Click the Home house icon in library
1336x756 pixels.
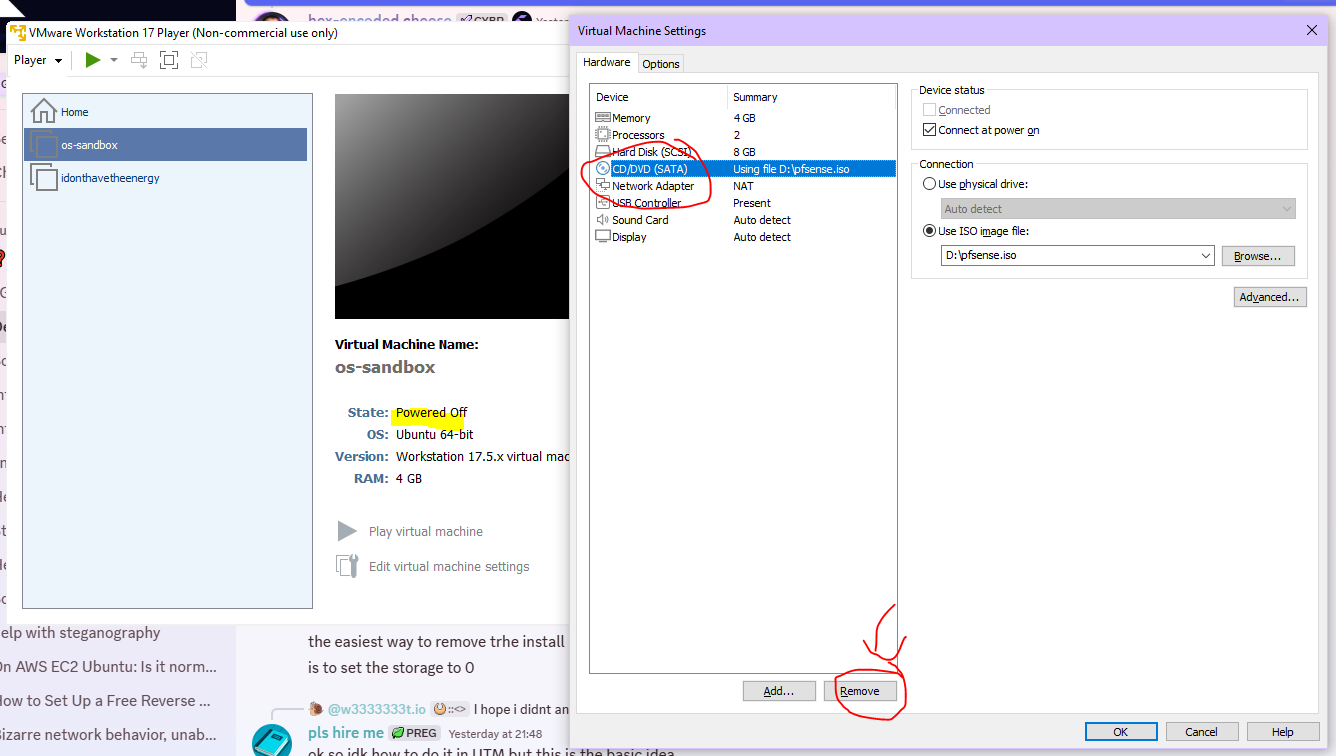click(44, 111)
